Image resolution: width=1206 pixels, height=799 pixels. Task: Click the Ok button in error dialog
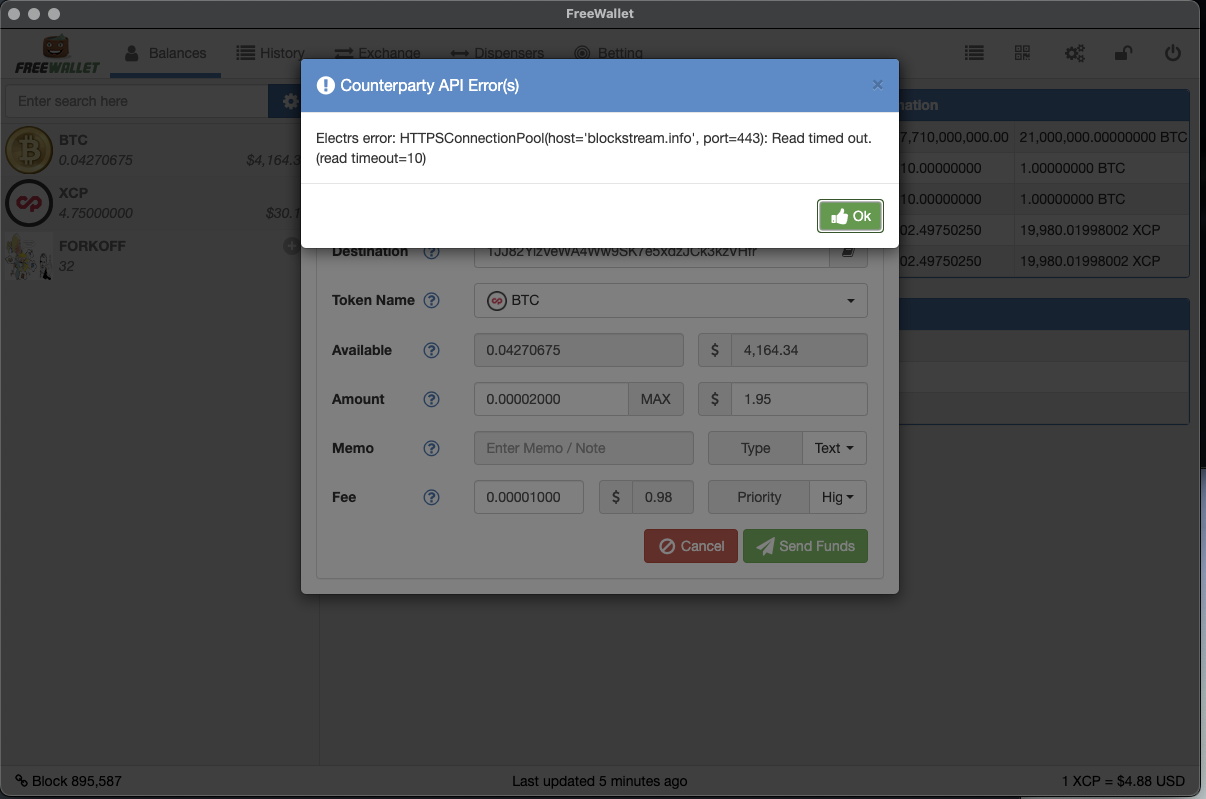850,216
